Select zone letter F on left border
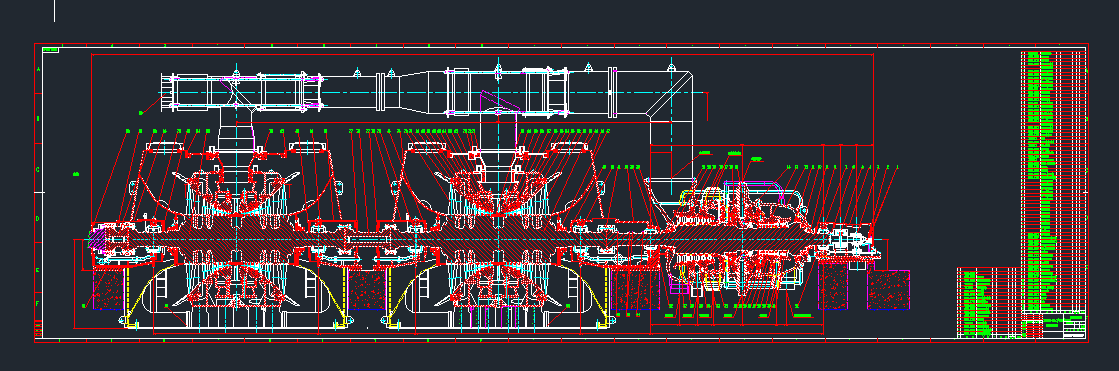1119x371 pixels. coord(39,303)
